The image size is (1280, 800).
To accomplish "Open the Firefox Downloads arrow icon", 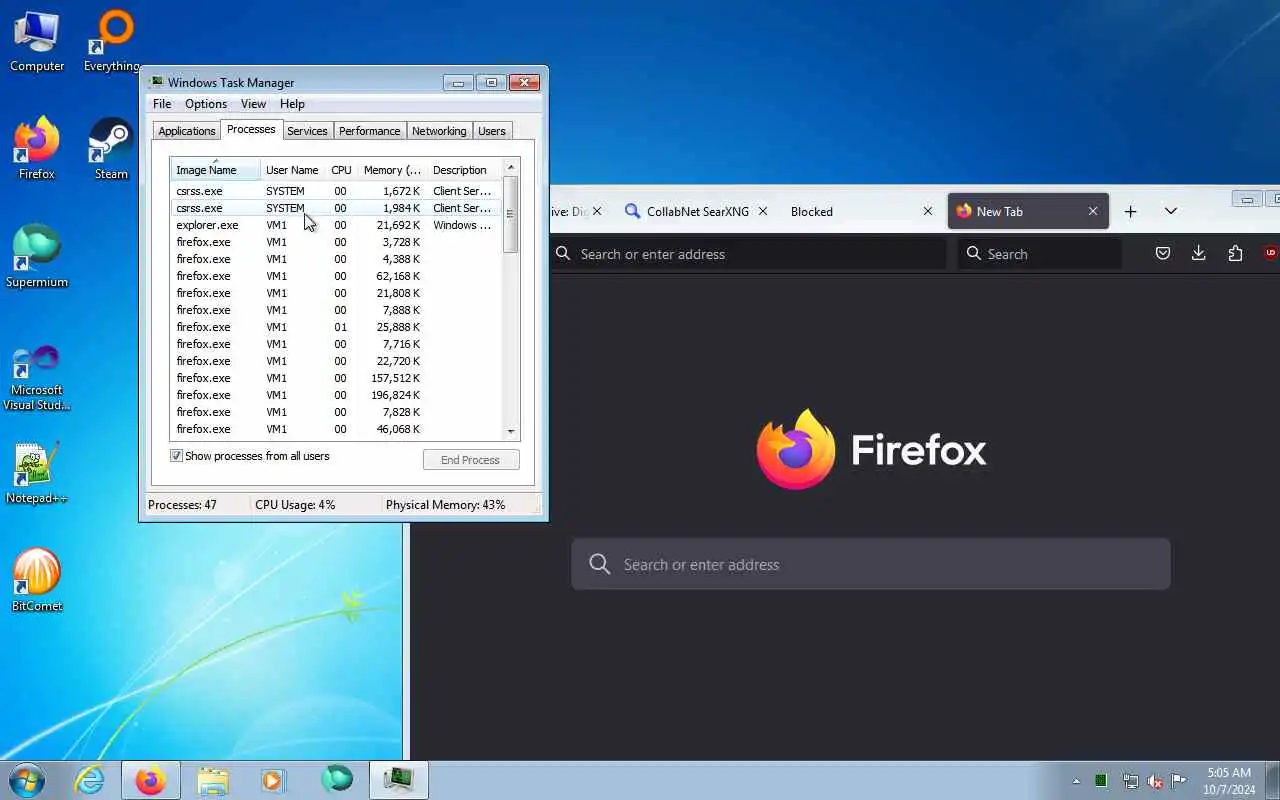I will click(1199, 254).
